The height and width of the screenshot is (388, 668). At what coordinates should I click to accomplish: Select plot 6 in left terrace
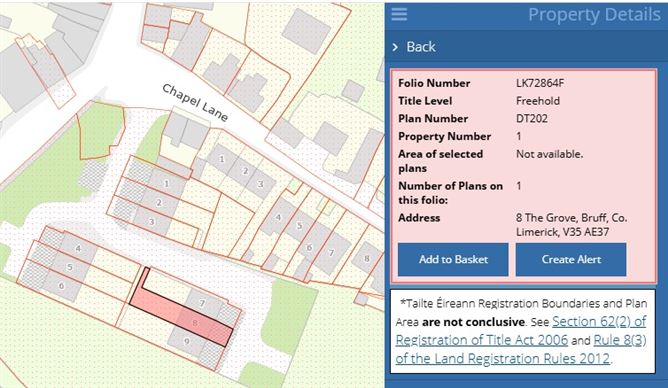click(x=62, y=286)
